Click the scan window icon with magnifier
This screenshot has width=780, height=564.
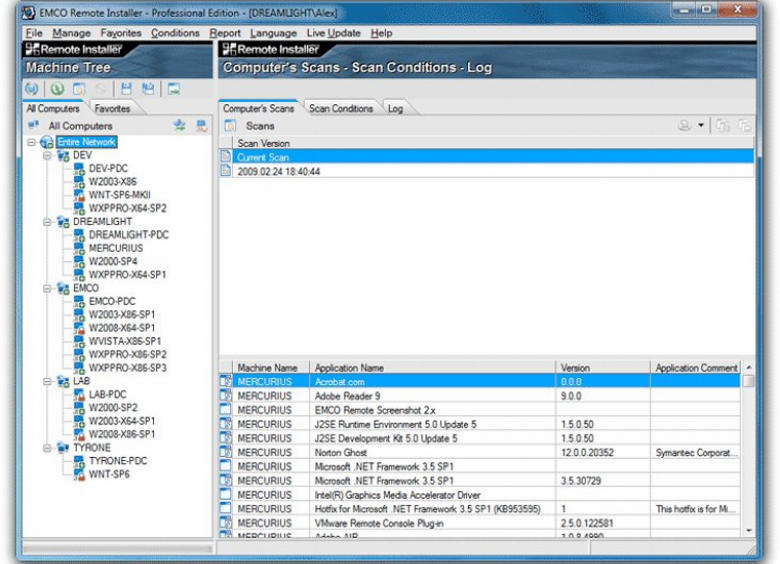tap(79, 89)
